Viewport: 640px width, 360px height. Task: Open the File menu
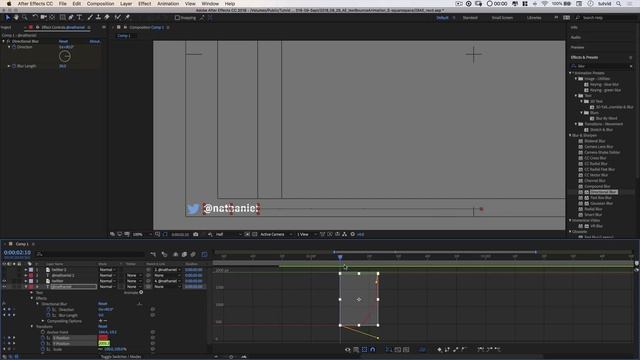point(62,4)
